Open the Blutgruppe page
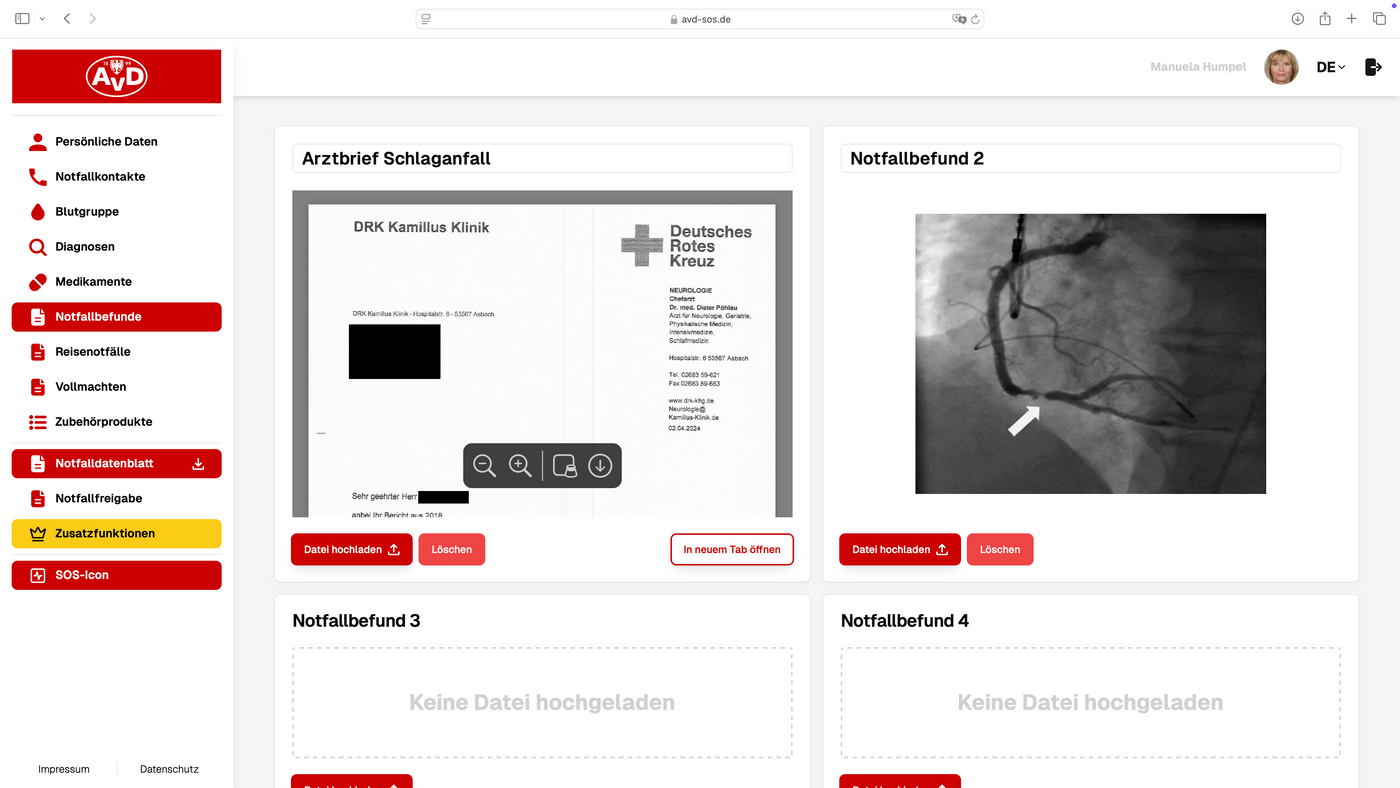 pyautogui.click(x=116, y=212)
